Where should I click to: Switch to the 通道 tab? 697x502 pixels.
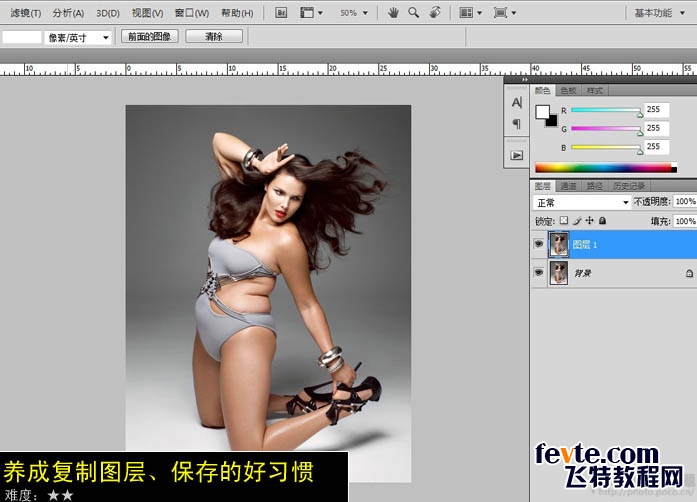click(568, 186)
